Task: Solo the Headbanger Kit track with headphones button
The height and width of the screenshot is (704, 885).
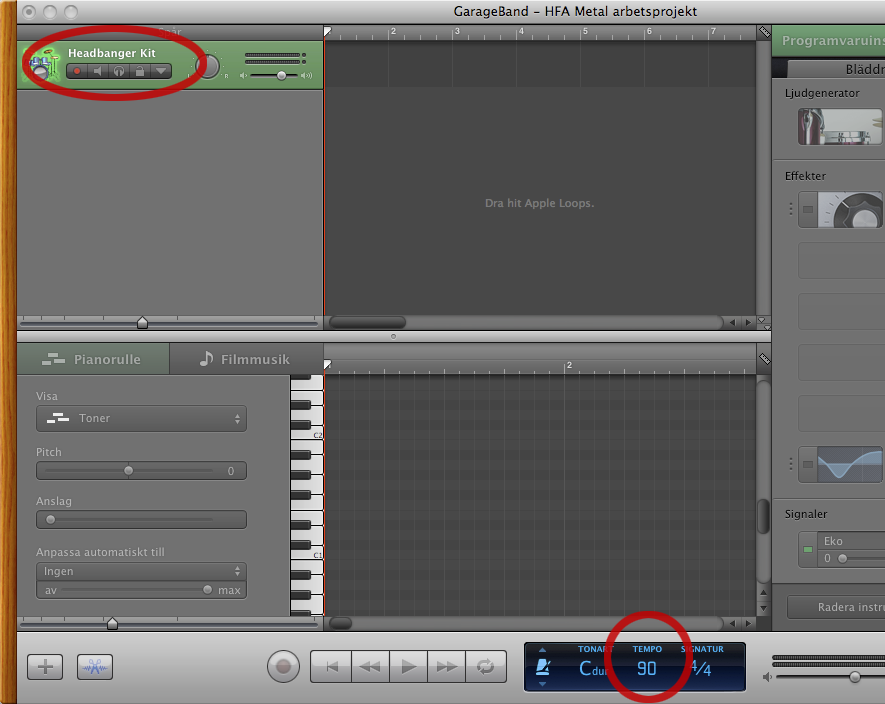Action: 119,71
